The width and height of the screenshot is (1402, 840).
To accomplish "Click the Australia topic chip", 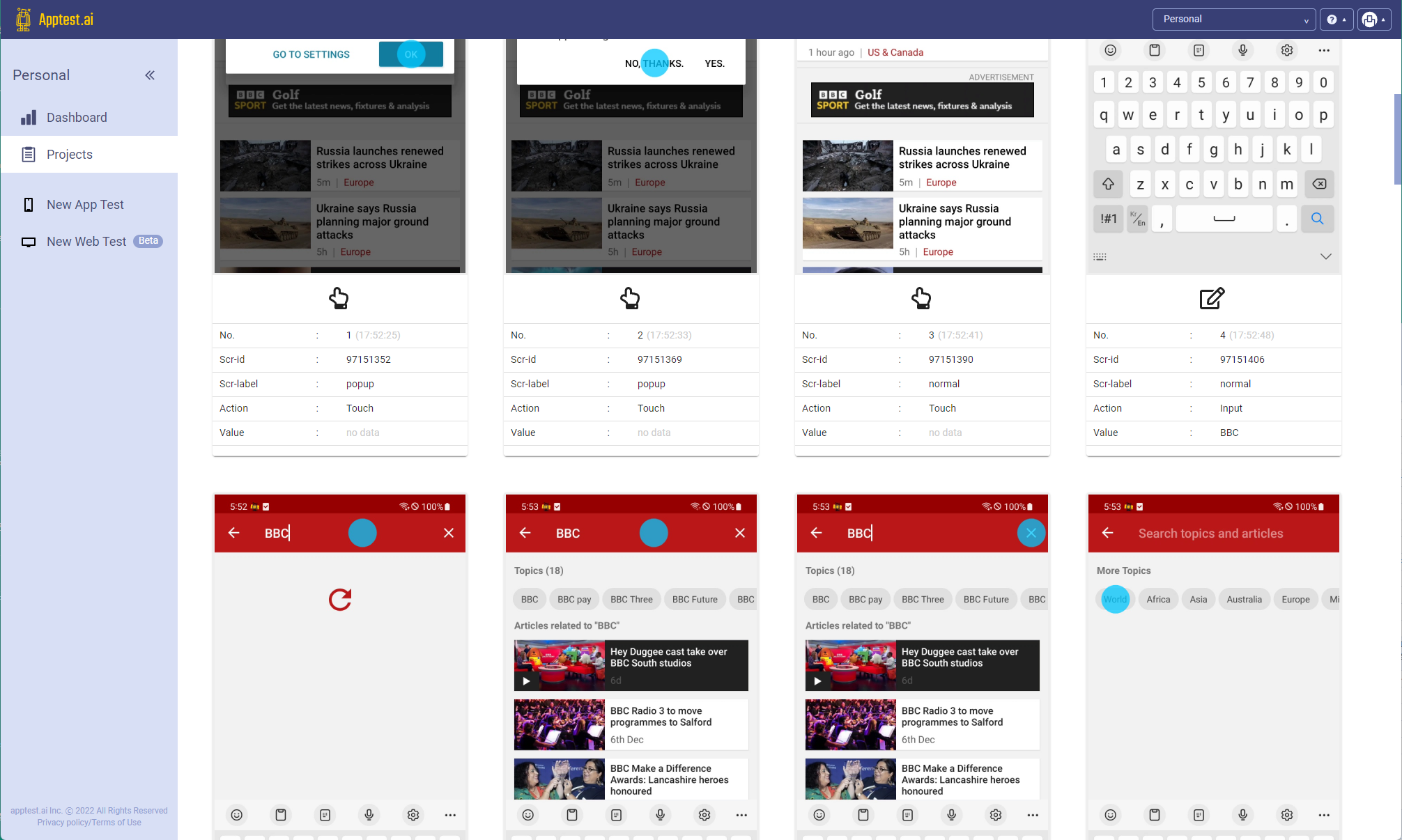I will [x=1244, y=599].
